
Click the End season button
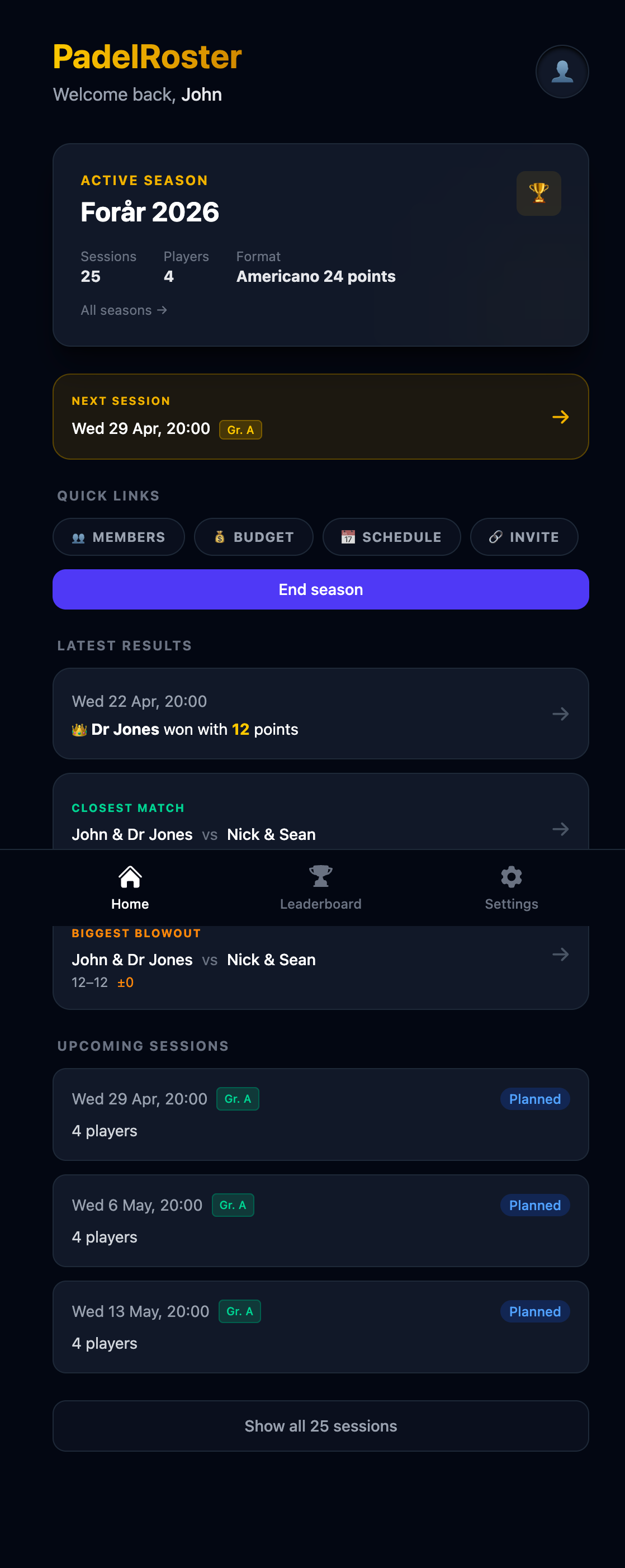pos(320,589)
